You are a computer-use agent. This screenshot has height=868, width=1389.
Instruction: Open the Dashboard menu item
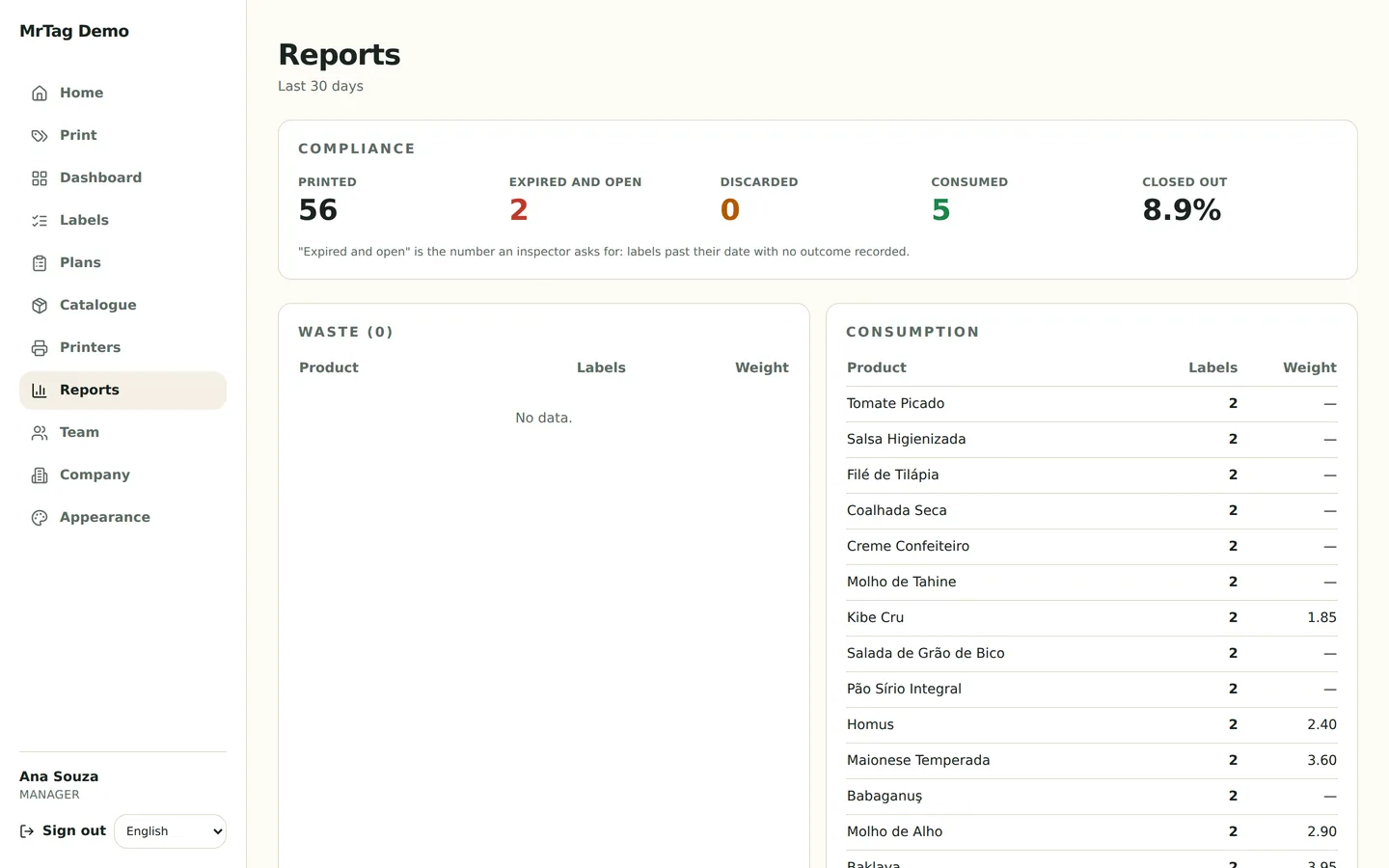pyautogui.click(x=123, y=177)
